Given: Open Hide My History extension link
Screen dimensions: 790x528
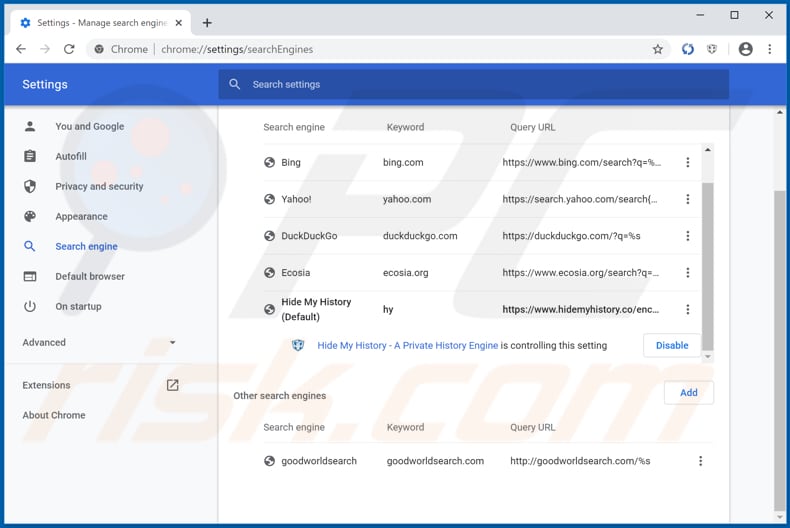Looking at the screenshot, I should tap(407, 345).
